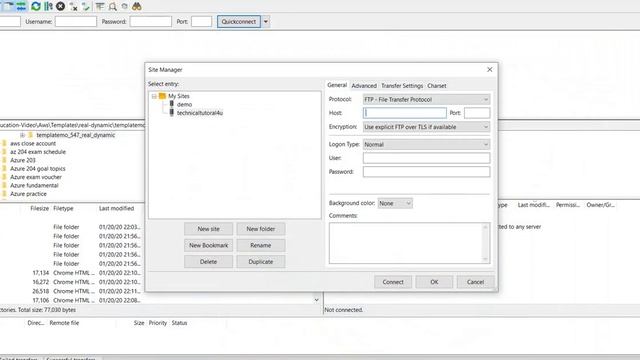
Task: Select the Azure 203 folder
Action: tap(23, 160)
